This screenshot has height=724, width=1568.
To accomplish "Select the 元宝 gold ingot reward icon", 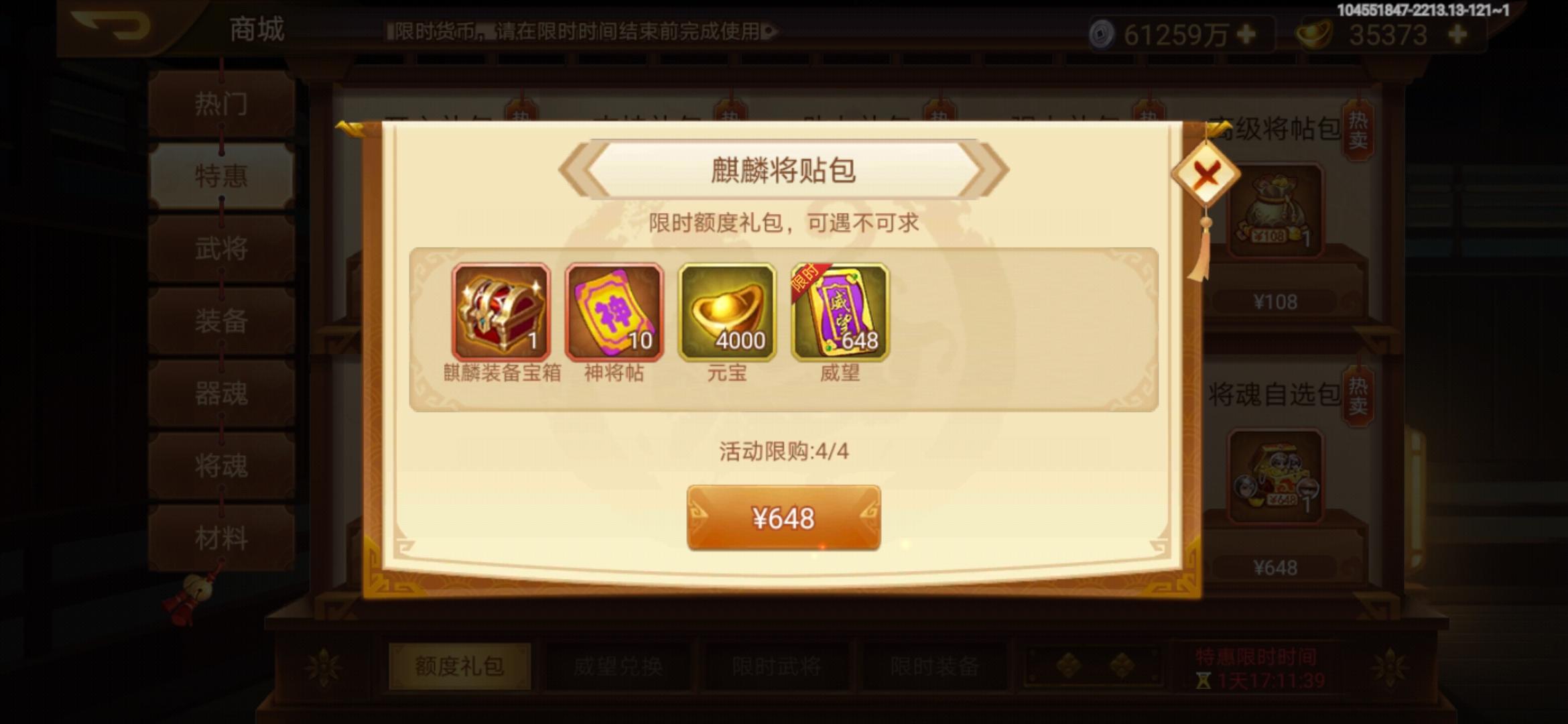I will 727,312.
